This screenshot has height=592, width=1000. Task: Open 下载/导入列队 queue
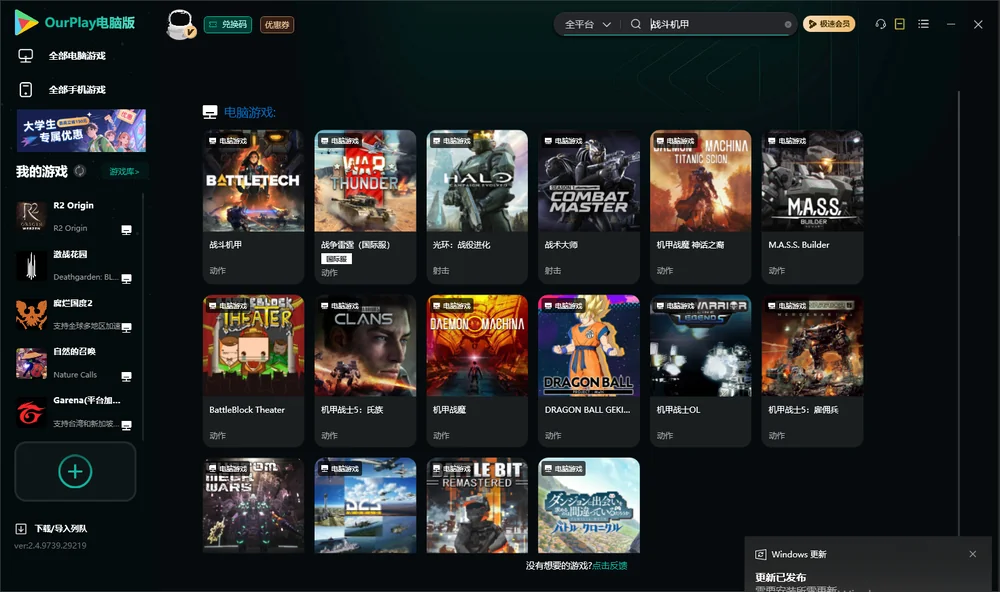coord(61,528)
